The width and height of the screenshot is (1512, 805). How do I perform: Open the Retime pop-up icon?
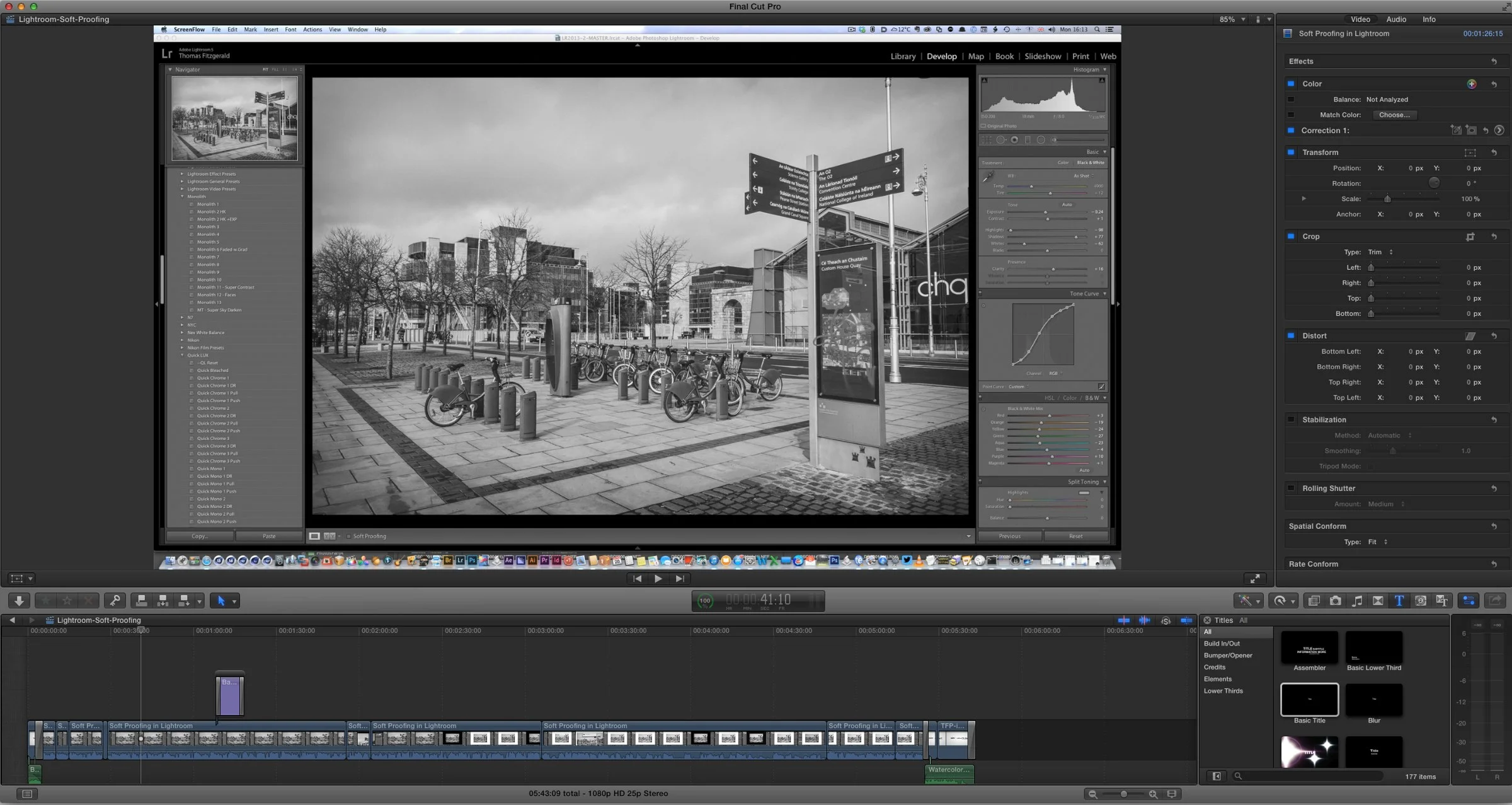(1282, 601)
